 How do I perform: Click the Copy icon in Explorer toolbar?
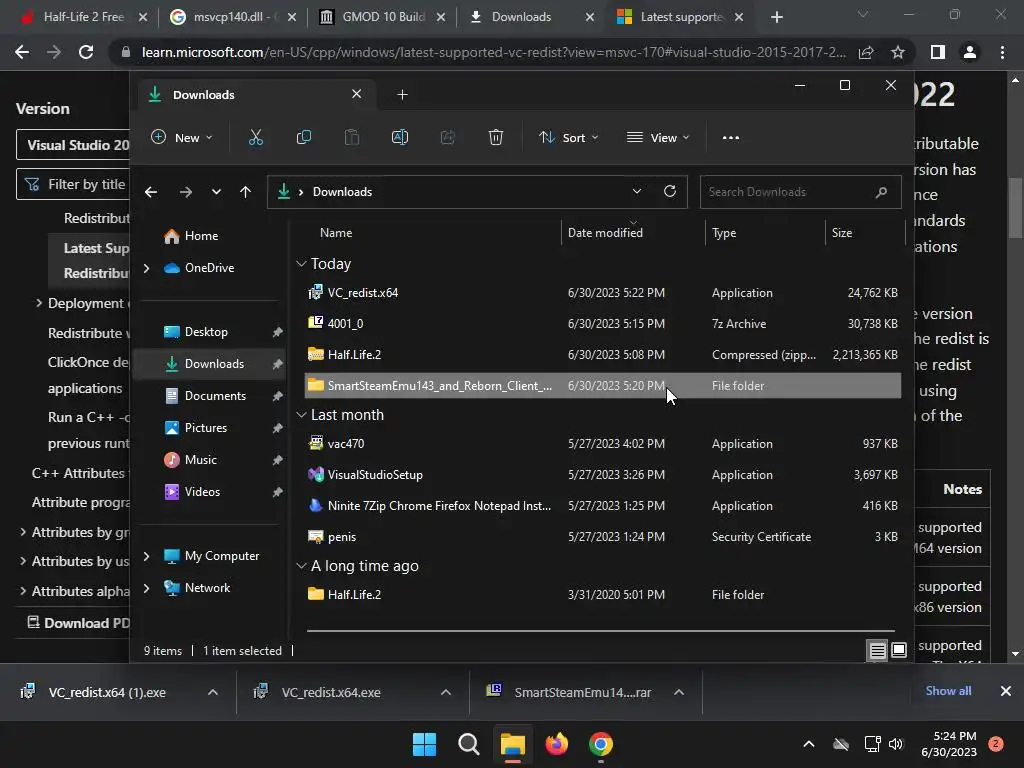point(304,137)
